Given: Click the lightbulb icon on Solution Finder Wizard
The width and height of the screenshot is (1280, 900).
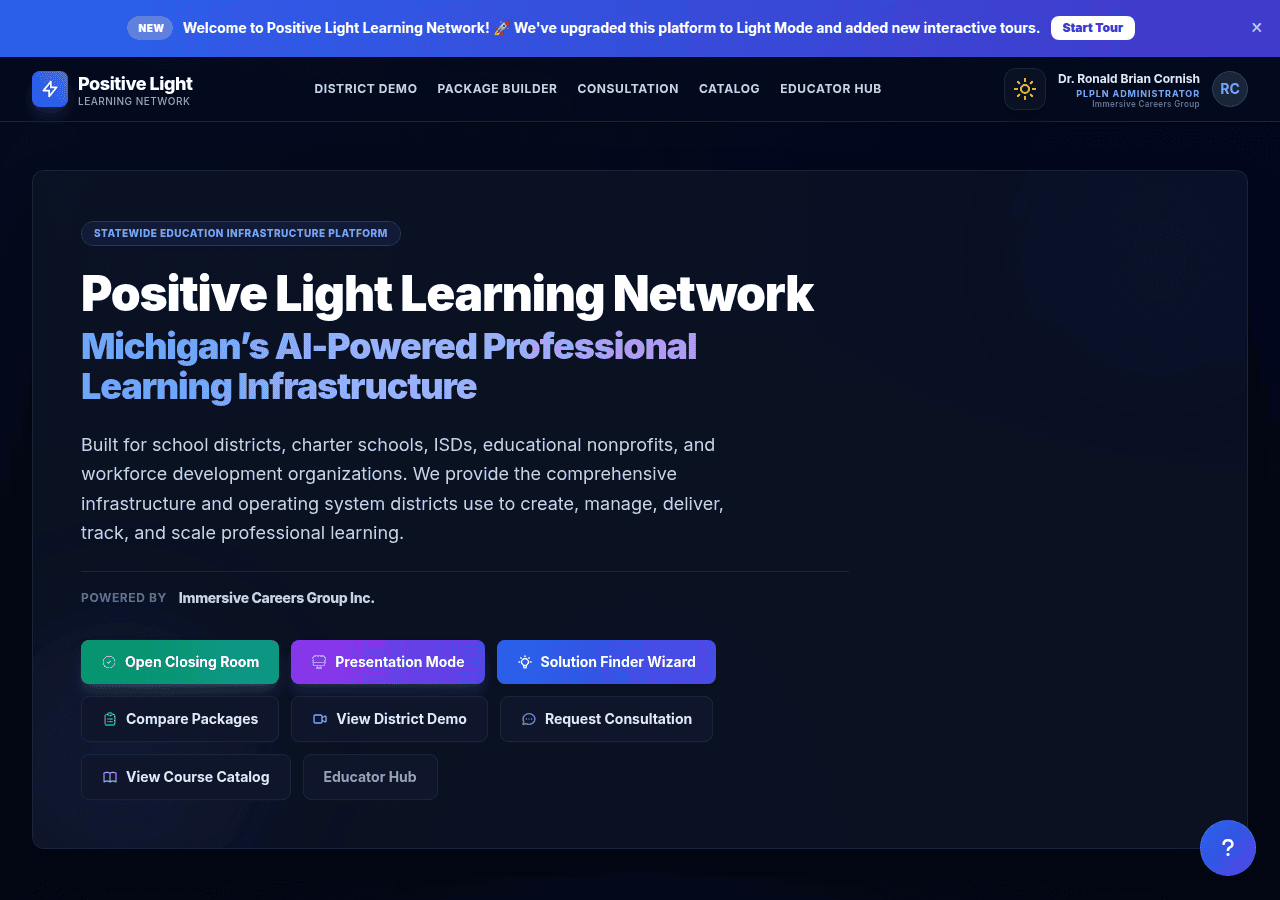Looking at the screenshot, I should pyautogui.click(x=525, y=662).
